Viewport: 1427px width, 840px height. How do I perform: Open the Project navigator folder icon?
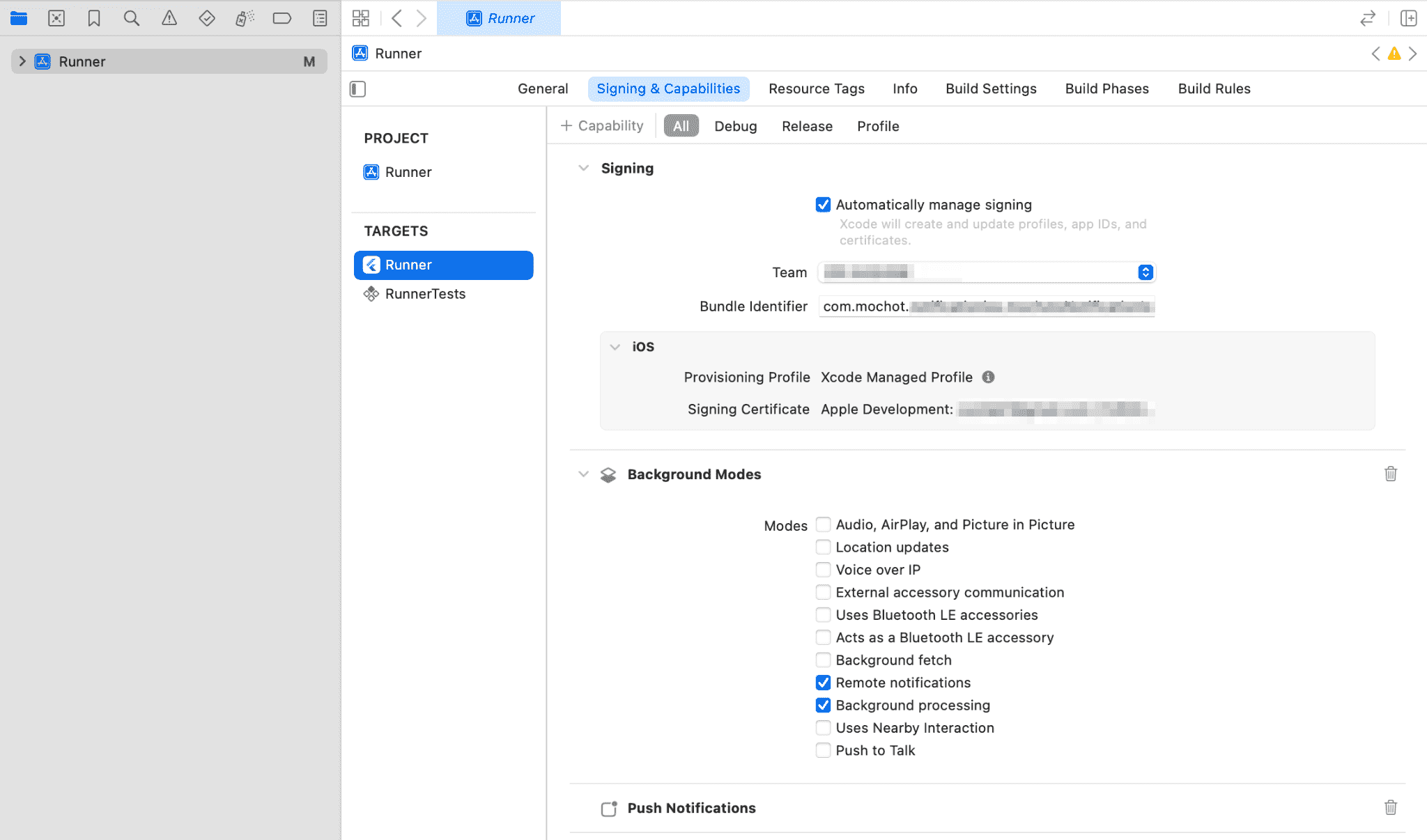tap(19, 18)
